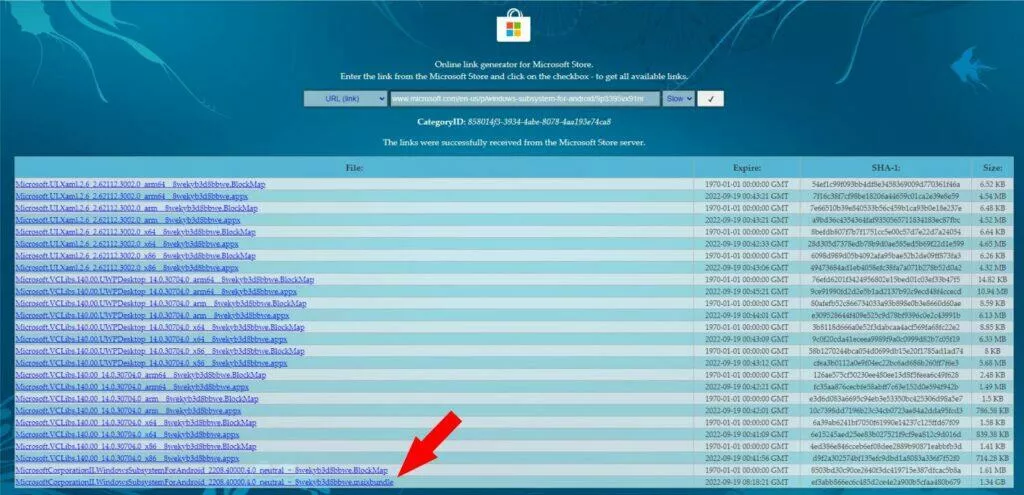Viewport: 1024px width, 495px height.
Task: Select expire time '2022-09-19 00:42:33 GMT'
Action: coord(746,244)
